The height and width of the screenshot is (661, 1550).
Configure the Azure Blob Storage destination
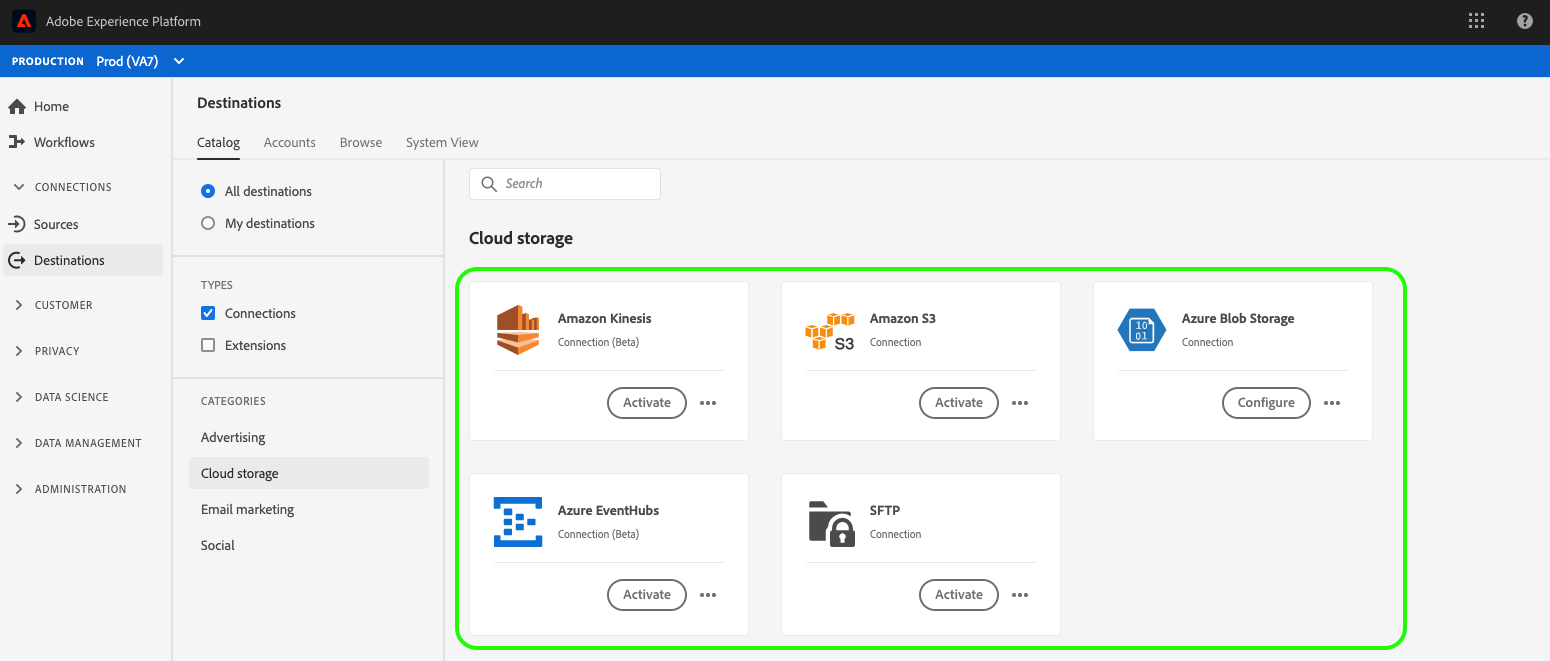tap(1266, 403)
